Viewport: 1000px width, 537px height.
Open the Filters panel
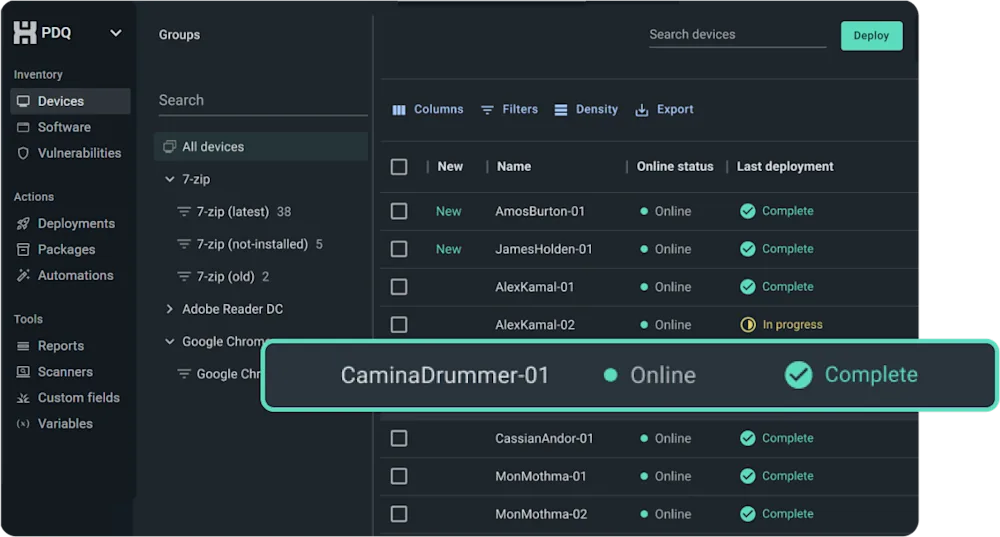coord(509,110)
